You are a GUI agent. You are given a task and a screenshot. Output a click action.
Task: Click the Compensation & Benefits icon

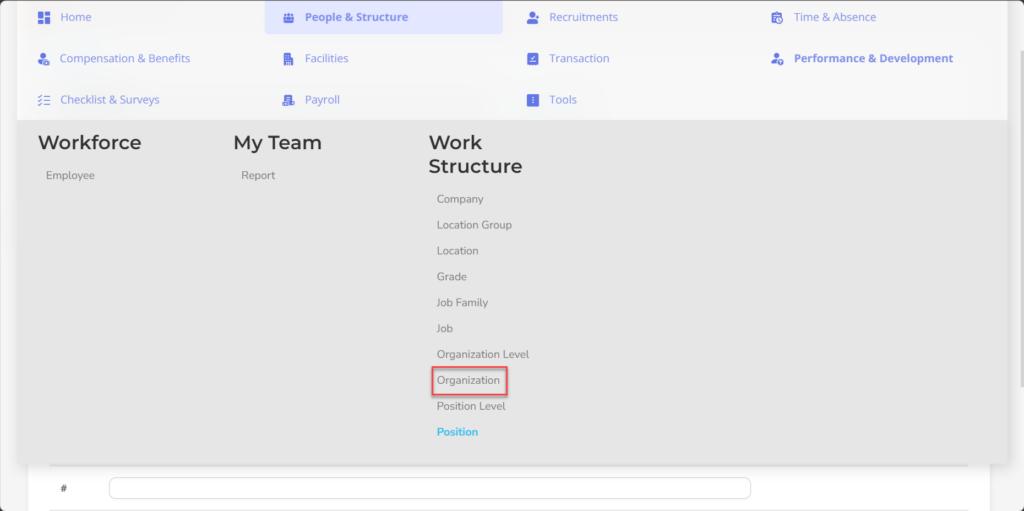[x=44, y=59]
